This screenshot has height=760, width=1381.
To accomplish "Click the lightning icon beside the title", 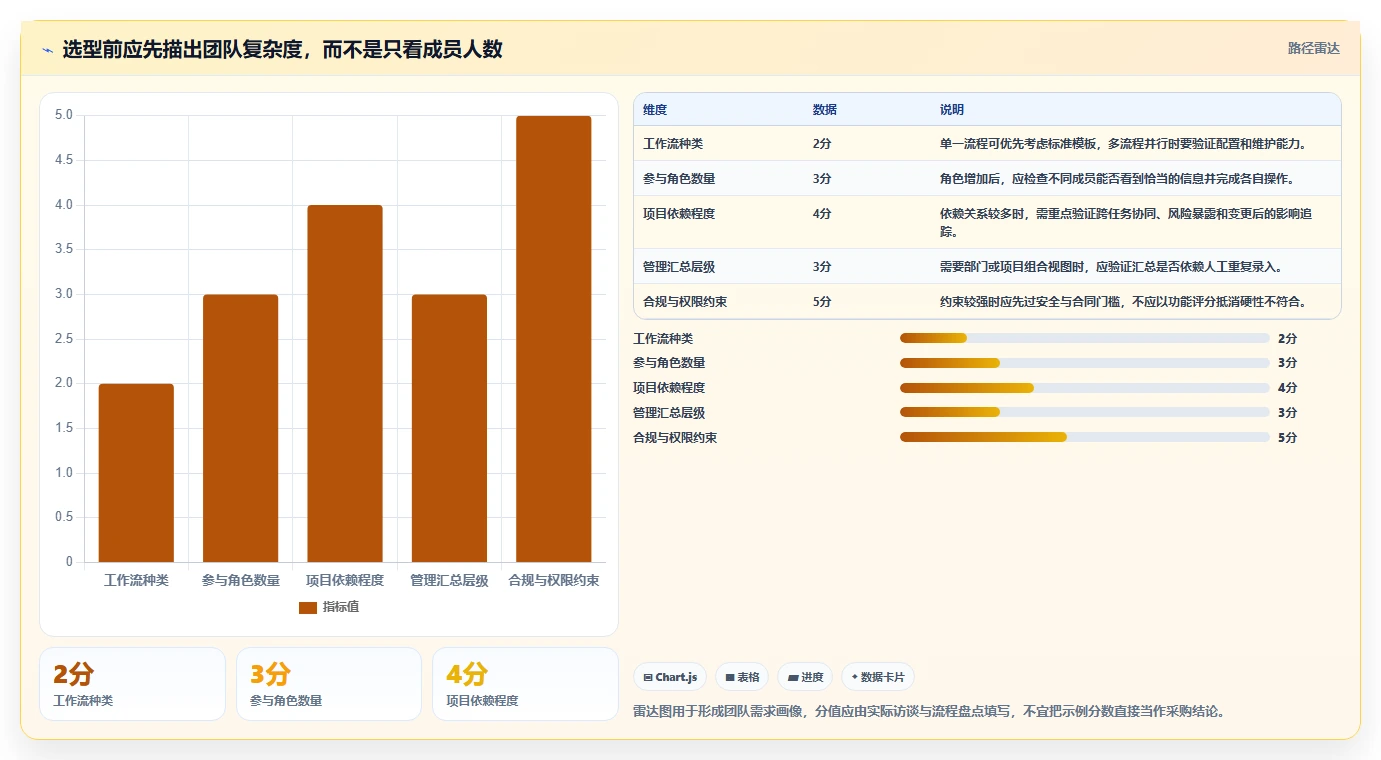I will click(48, 50).
